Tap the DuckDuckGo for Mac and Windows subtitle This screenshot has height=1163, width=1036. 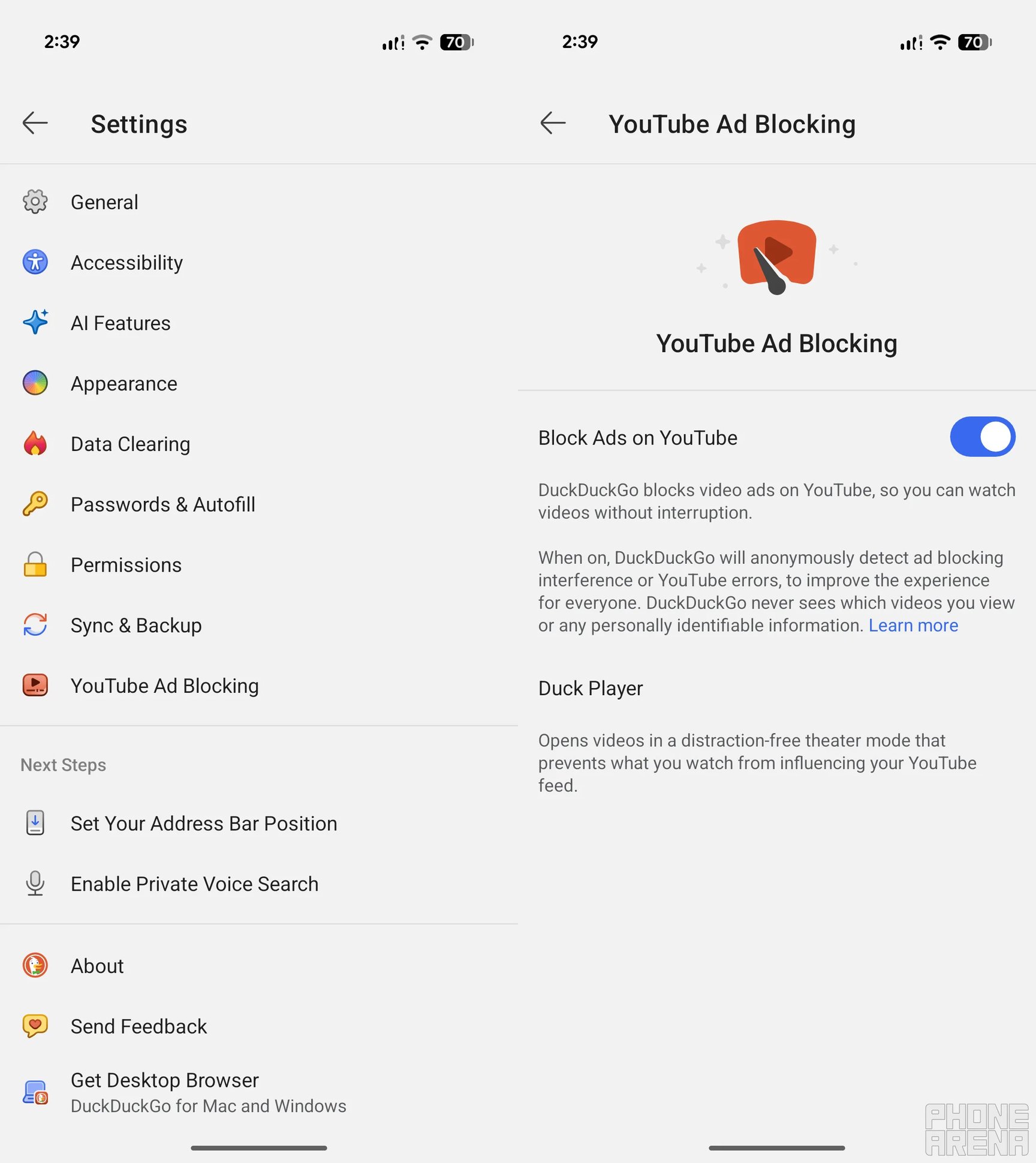[x=209, y=1106]
